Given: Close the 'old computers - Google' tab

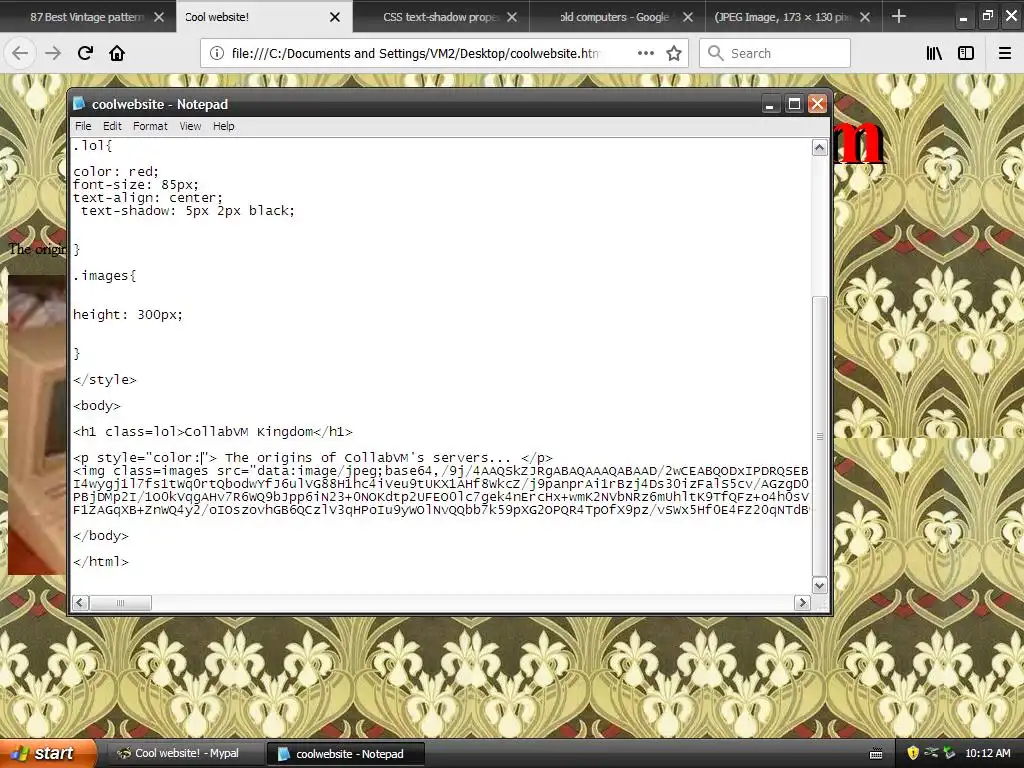Looking at the screenshot, I should [688, 17].
